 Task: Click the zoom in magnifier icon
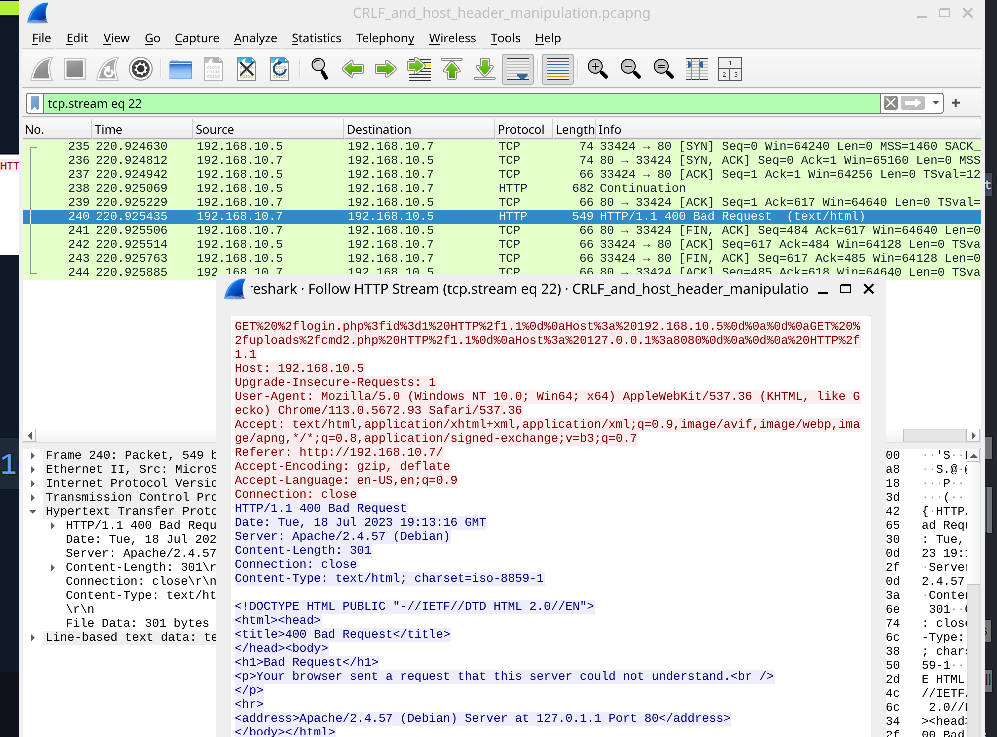point(597,69)
